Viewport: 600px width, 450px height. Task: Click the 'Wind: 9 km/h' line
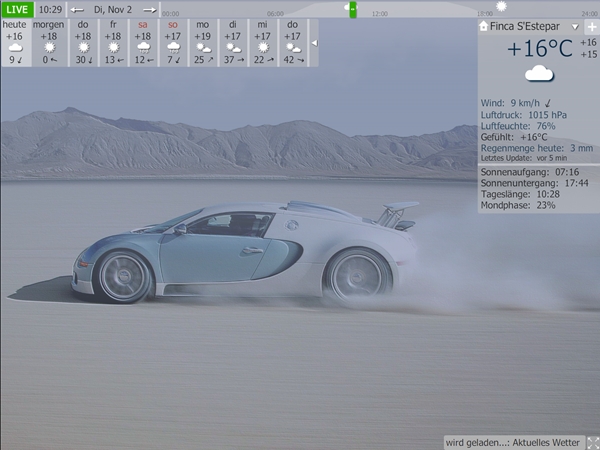point(516,103)
